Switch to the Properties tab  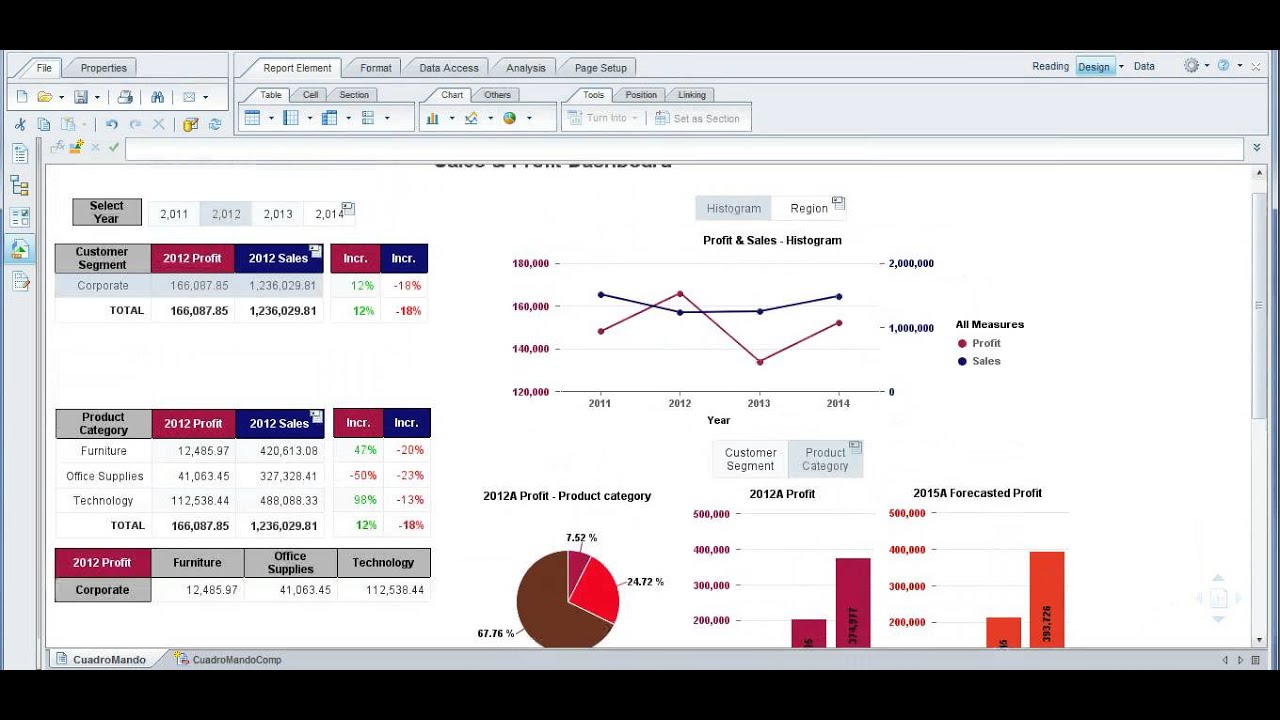pos(104,68)
